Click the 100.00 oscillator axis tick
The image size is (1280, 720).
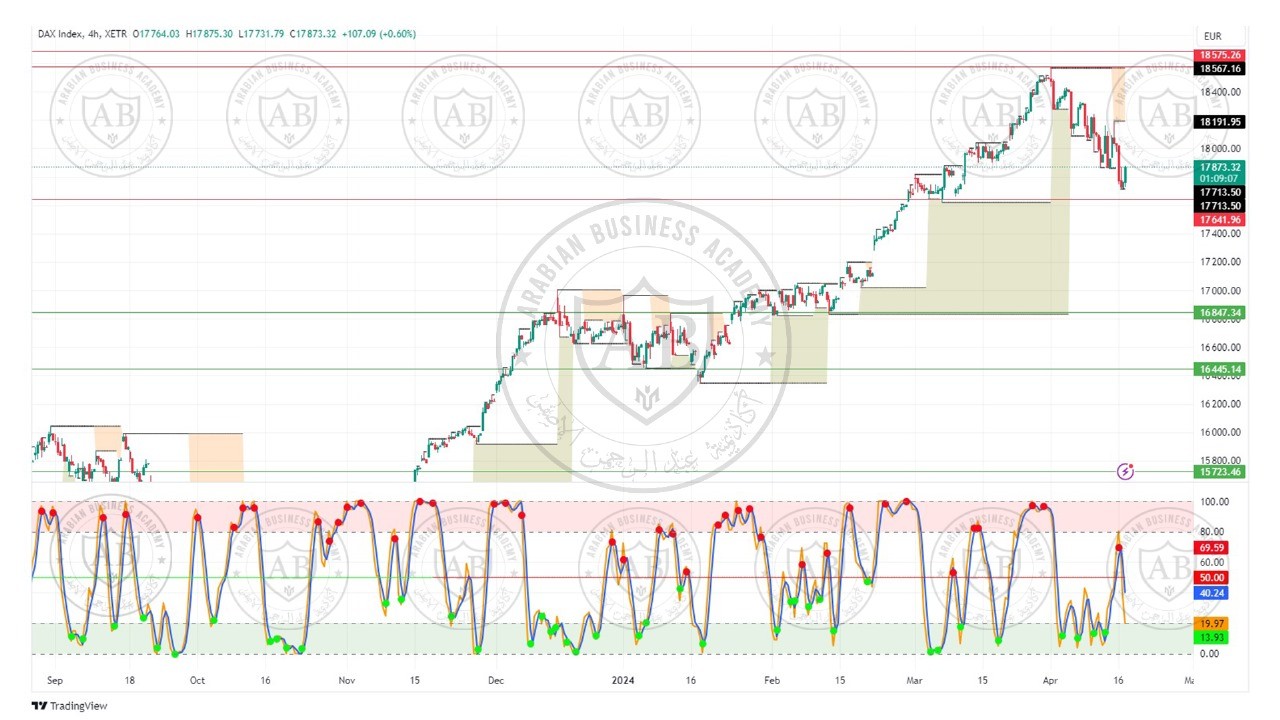(x=1214, y=502)
